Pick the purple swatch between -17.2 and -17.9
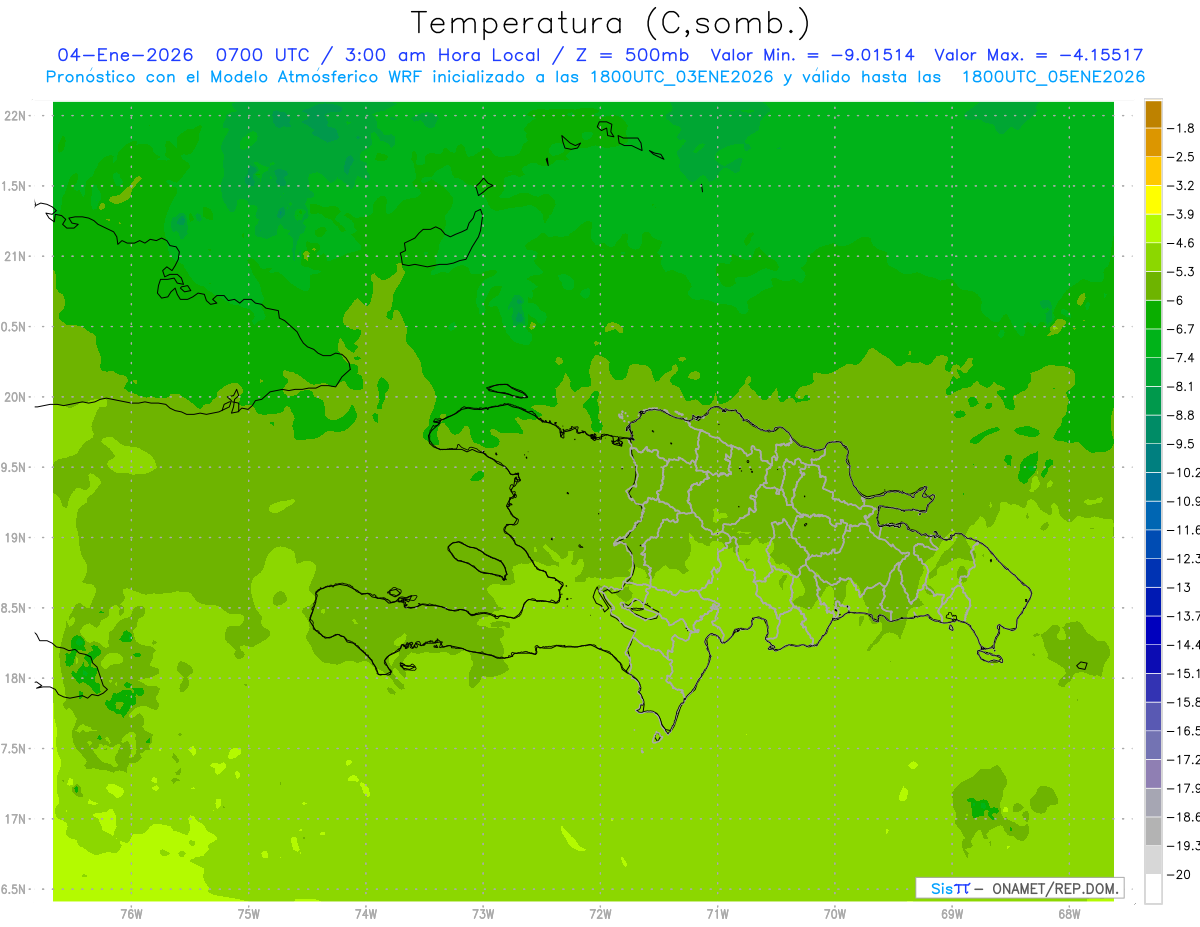This screenshot has width=1200, height=927. click(x=1153, y=774)
